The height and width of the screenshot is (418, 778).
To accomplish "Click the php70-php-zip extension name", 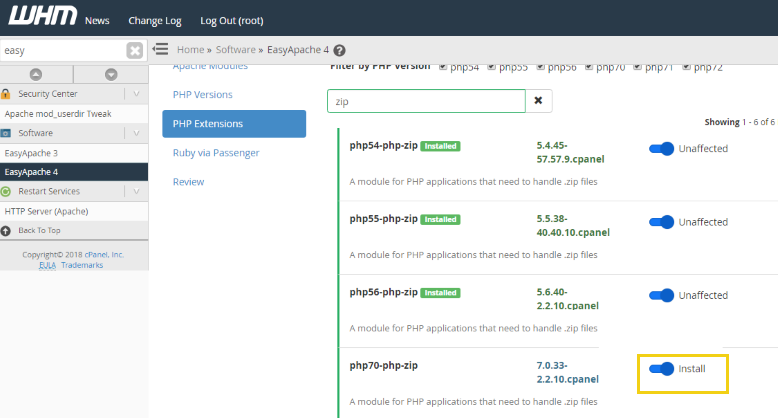I will pyautogui.click(x=384, y=365).
